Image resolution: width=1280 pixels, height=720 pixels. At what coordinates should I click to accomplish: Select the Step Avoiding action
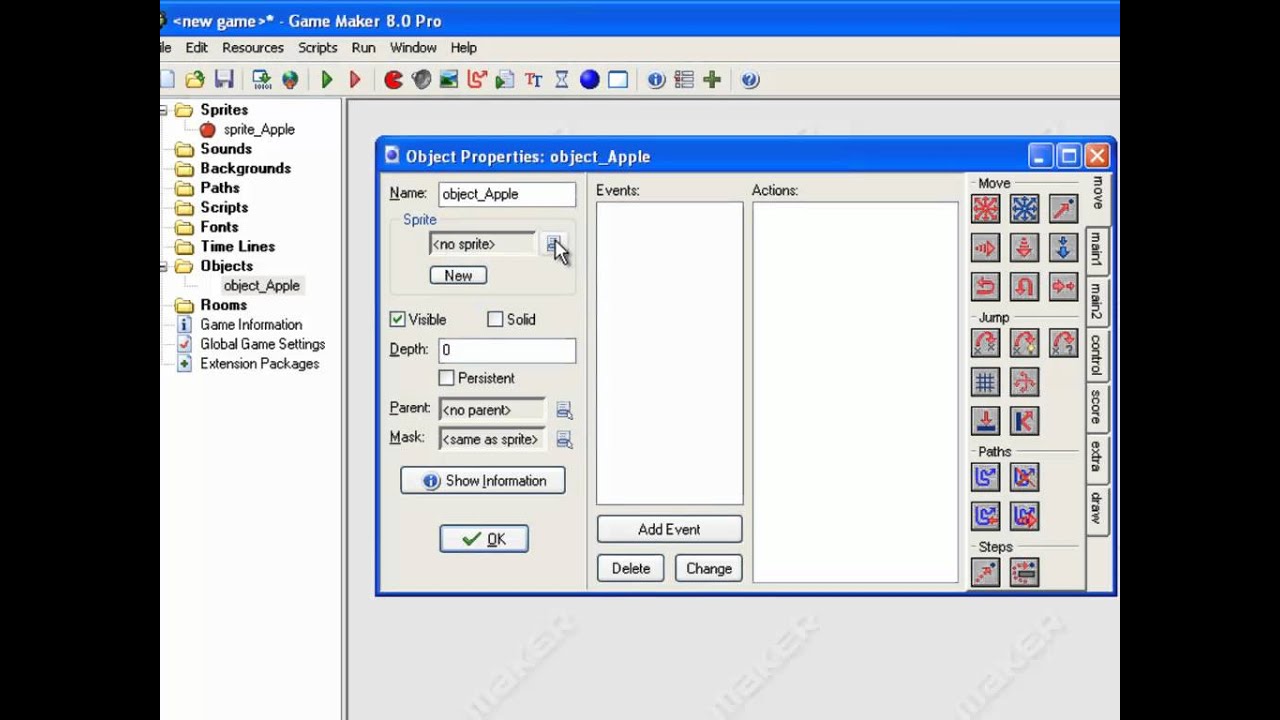click(1024, 572)
